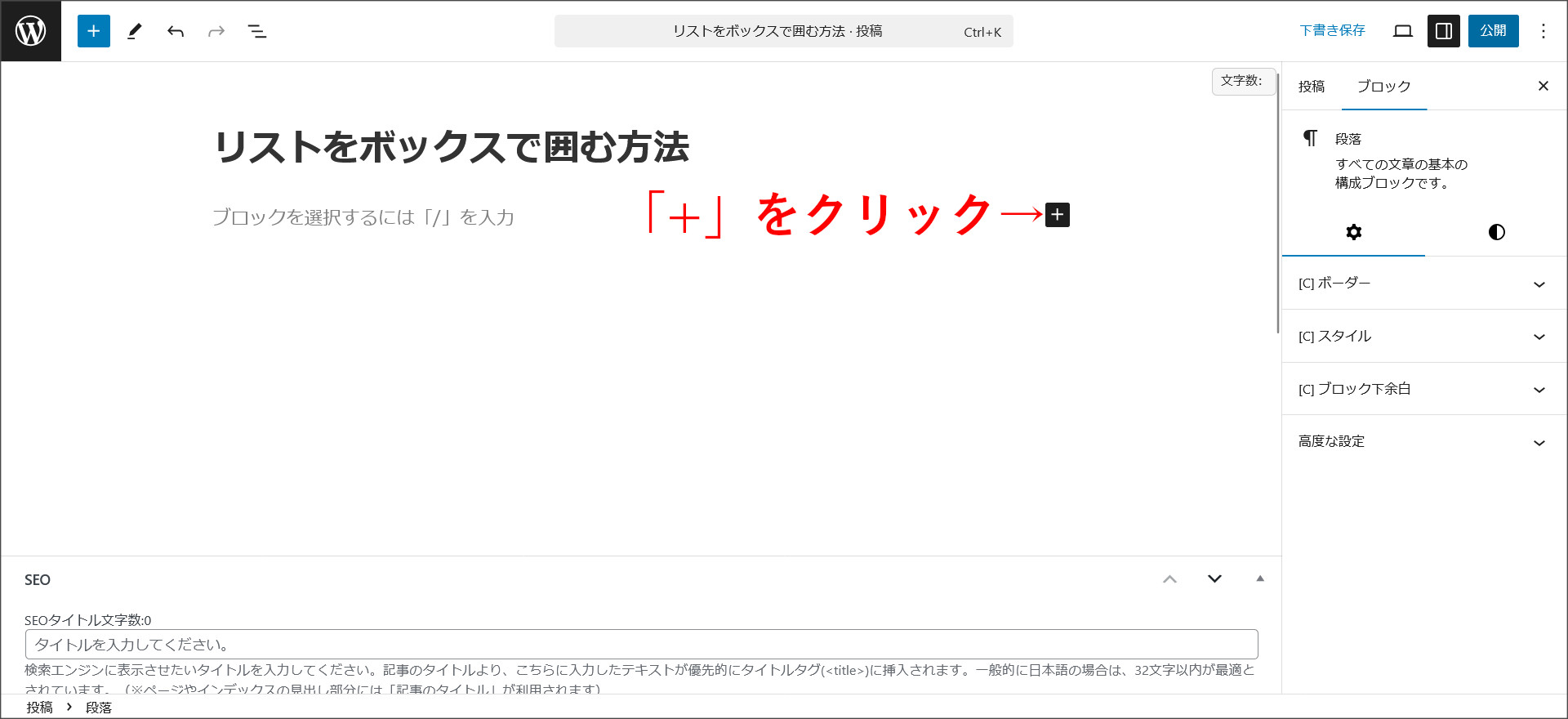Click 投稿 in the breadcrumb footer

[x=39, y=708]
